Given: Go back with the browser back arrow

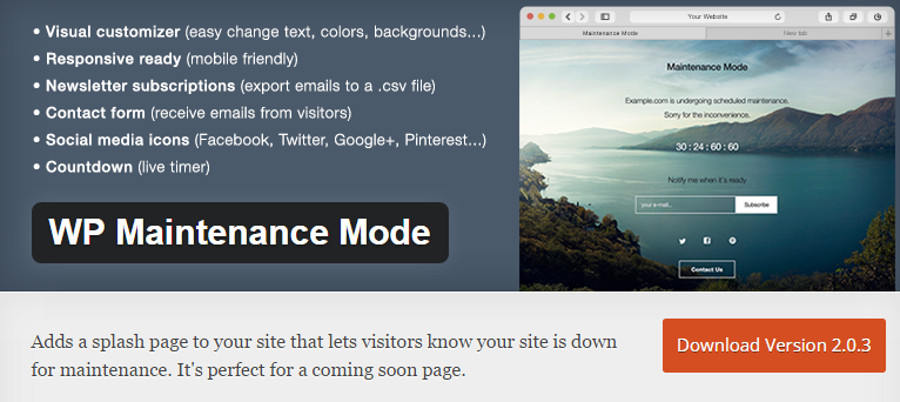Looking at the screenshot, I should 568,17.
